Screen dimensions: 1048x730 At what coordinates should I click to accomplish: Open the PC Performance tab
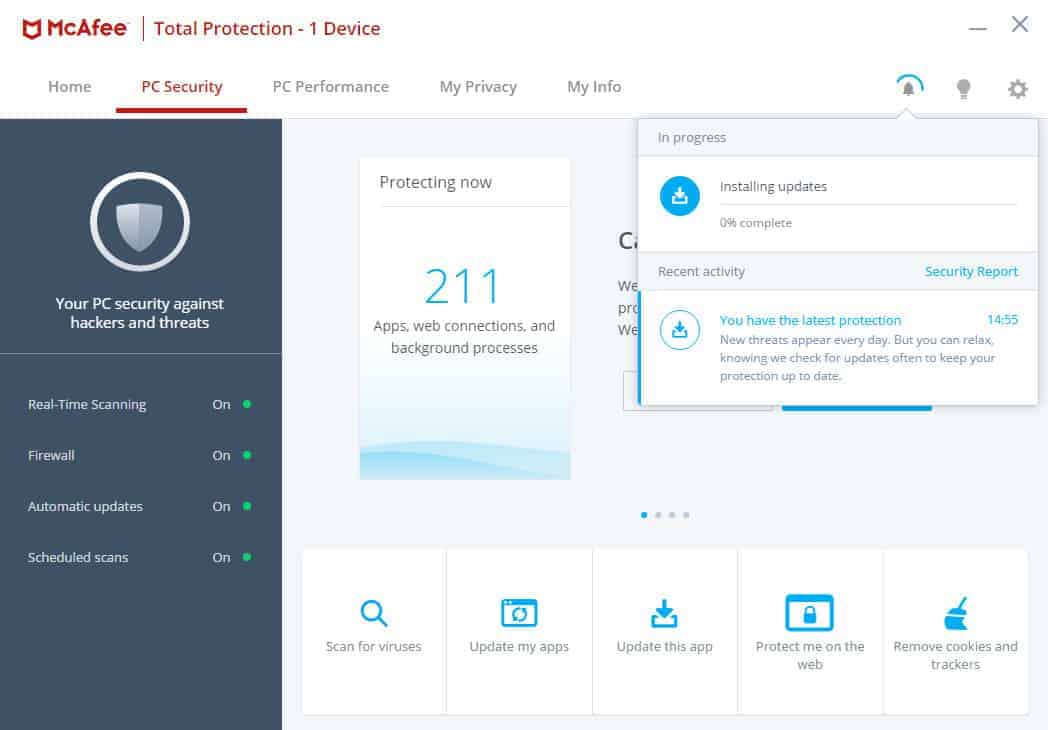tap(331, 87)
